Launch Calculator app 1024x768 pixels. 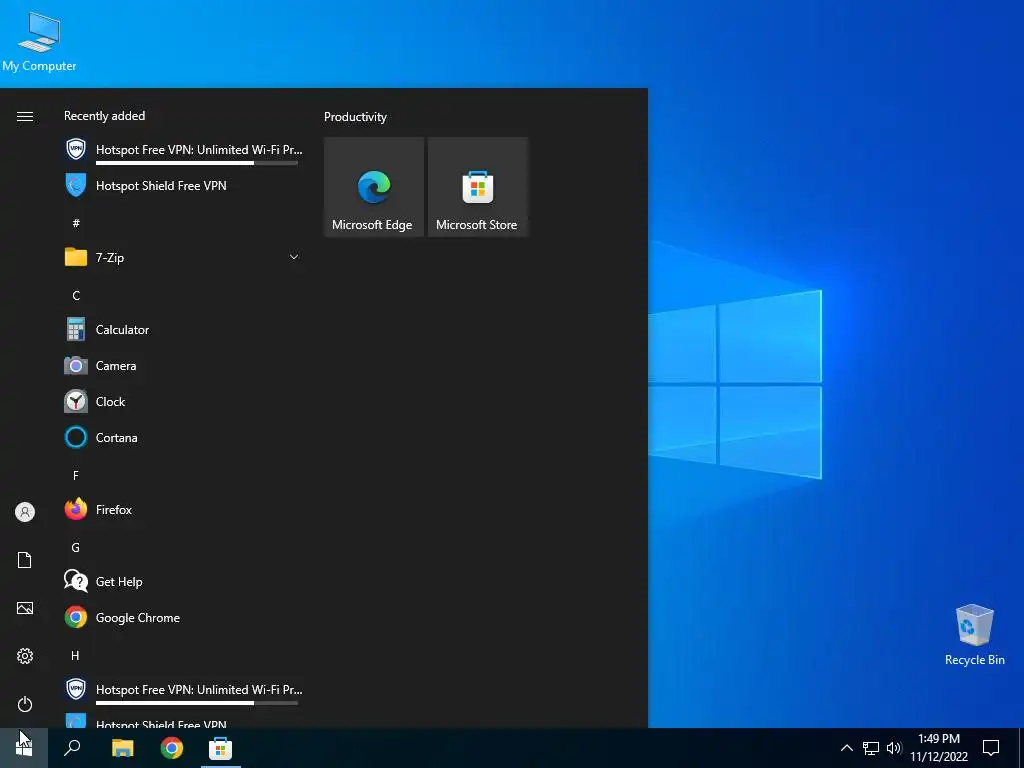click(x=183, y=330)
